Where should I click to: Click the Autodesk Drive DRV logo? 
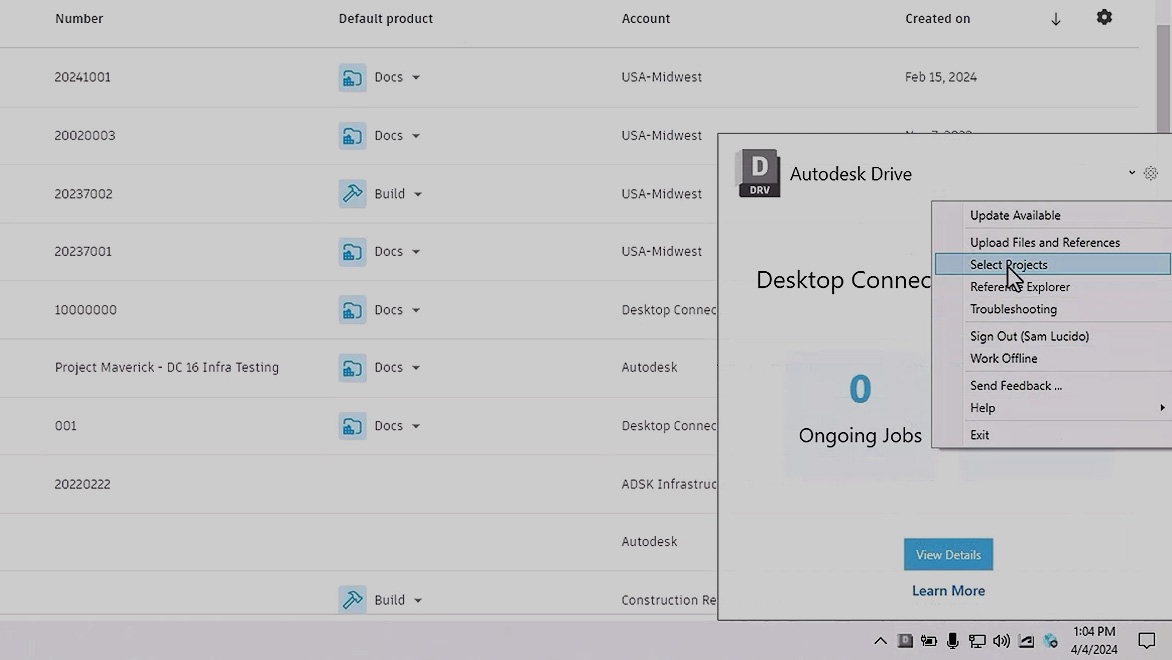pos(758,173)
